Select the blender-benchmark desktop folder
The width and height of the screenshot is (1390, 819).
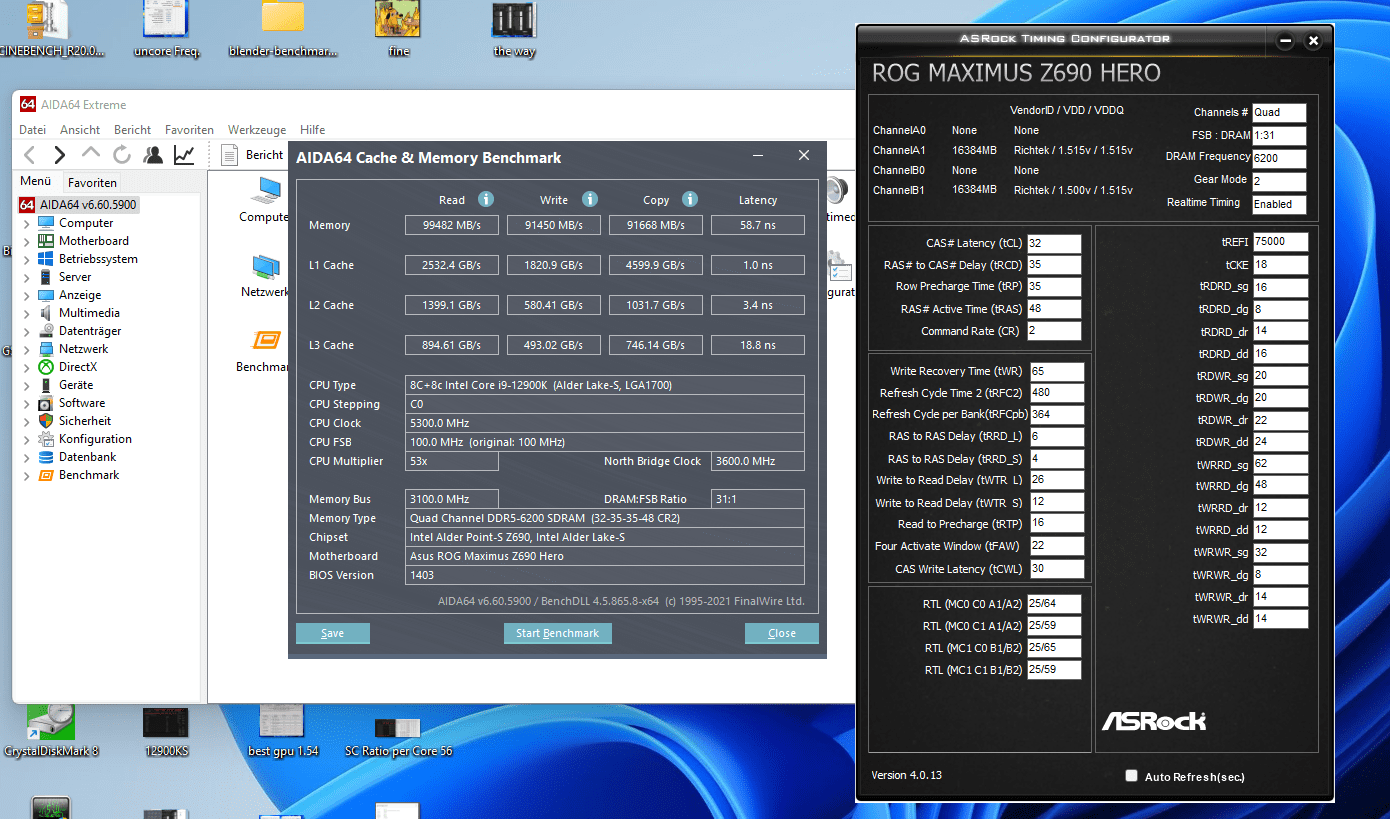pyautogui.click(x=283, y=28)
